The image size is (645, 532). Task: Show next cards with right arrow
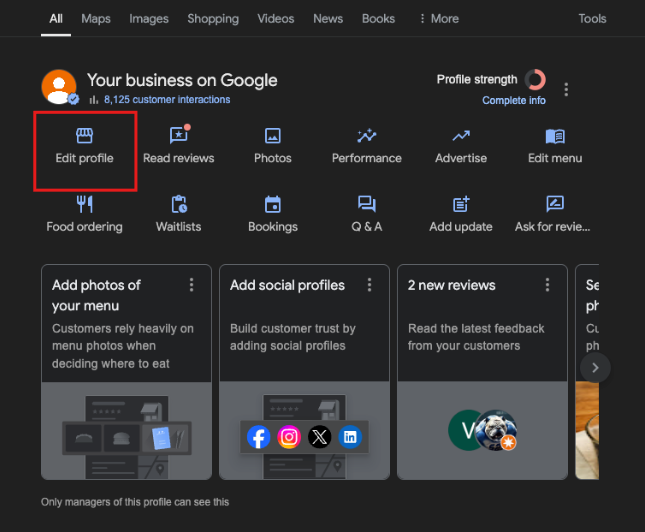595,367
